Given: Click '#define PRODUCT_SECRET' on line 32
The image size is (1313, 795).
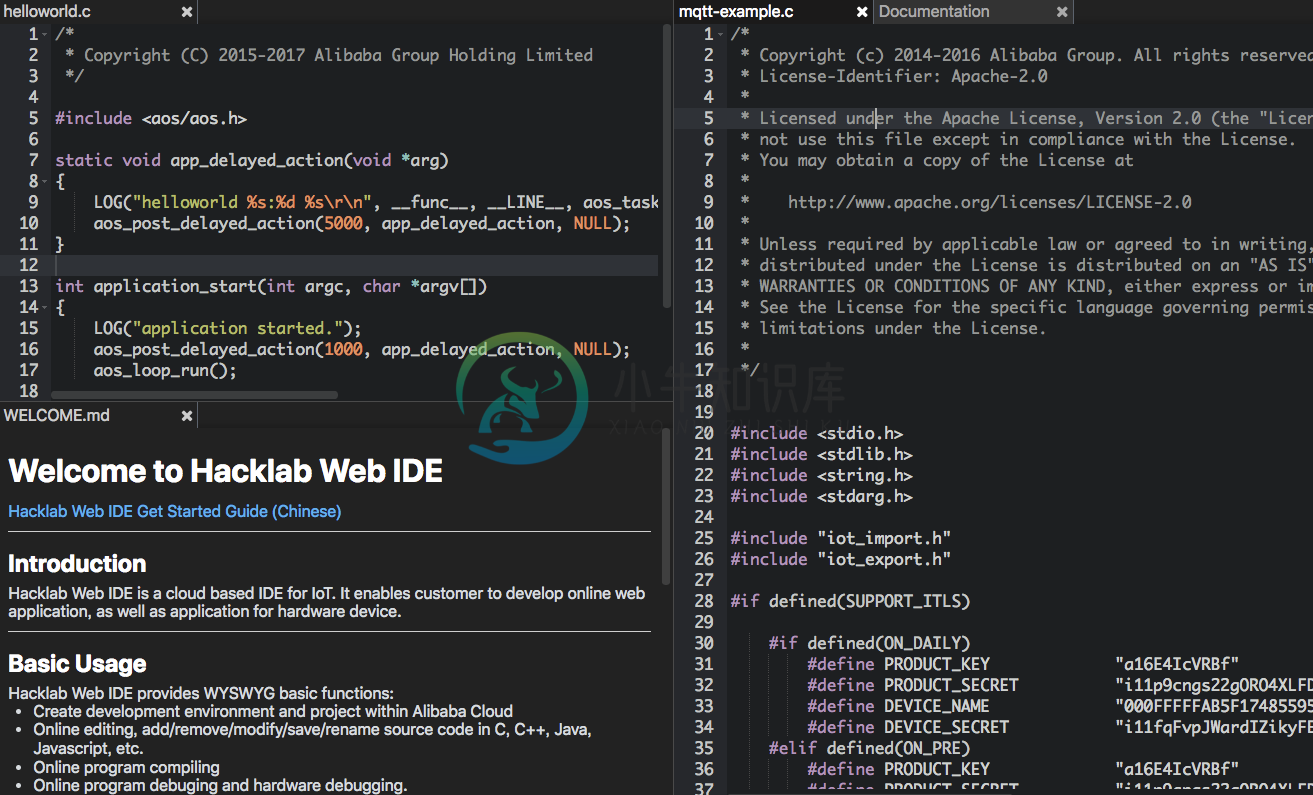Looking at the screenshot, I should 913,685.
